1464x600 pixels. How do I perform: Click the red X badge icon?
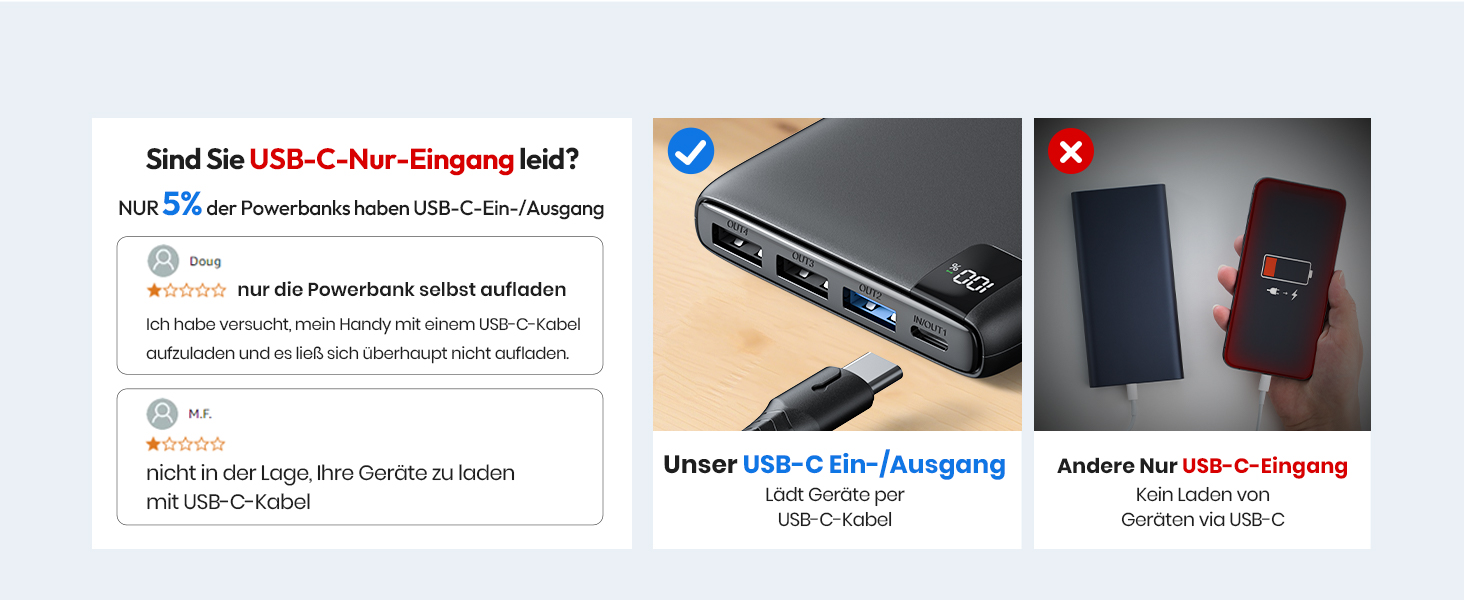point(1070,151)
